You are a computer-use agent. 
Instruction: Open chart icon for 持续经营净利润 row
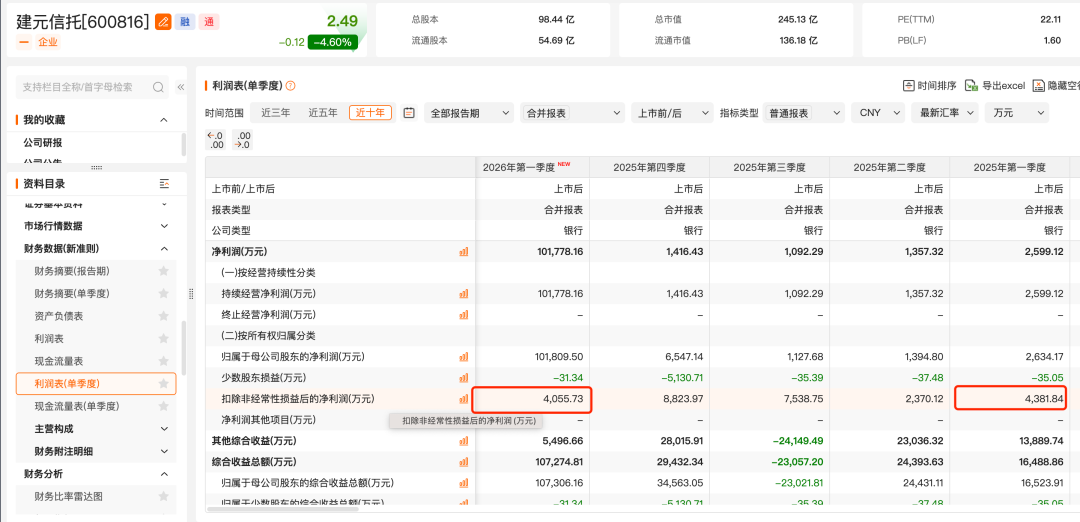point(464,294)
